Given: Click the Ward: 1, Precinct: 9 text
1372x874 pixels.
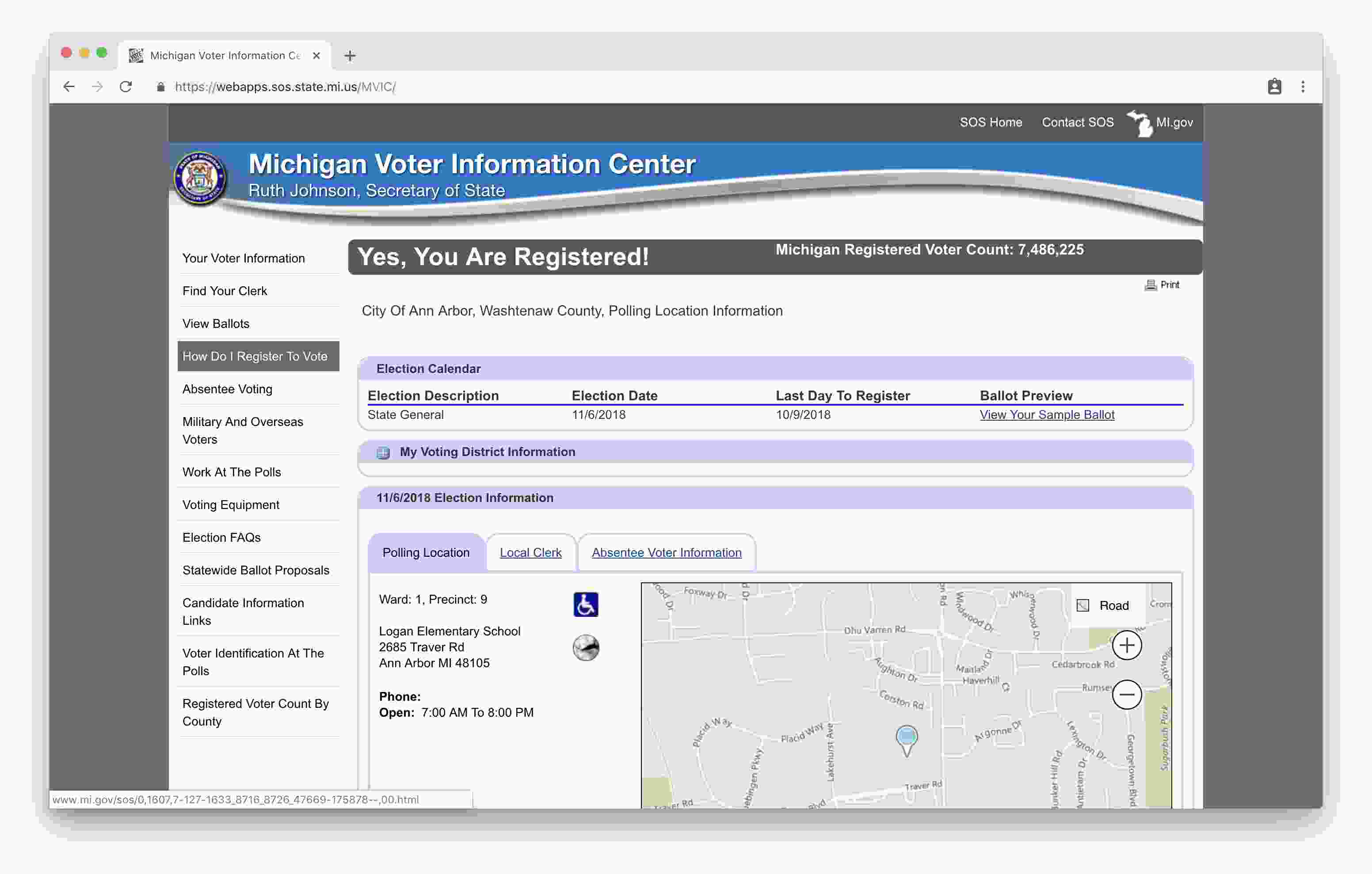Looking at the screenshot, I should pos(433,599).
